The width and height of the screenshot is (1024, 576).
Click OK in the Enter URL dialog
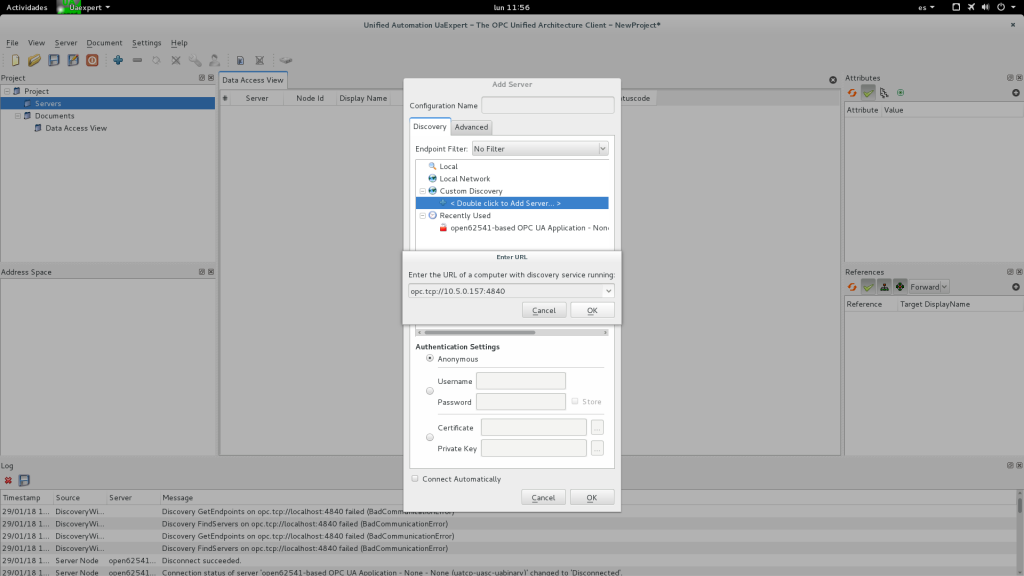(592, 310)
